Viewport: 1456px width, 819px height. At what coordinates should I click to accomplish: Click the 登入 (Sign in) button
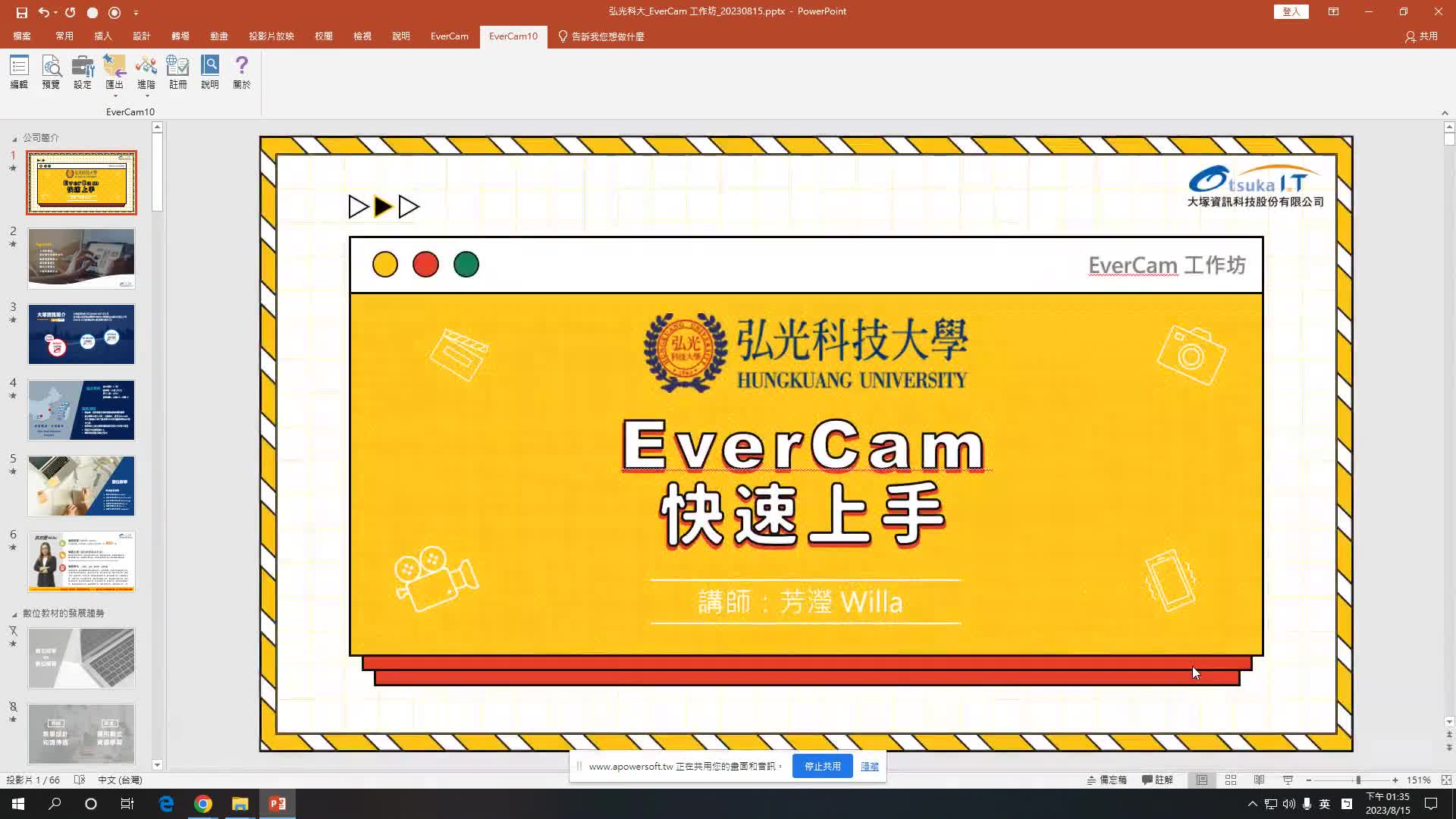1291,11
